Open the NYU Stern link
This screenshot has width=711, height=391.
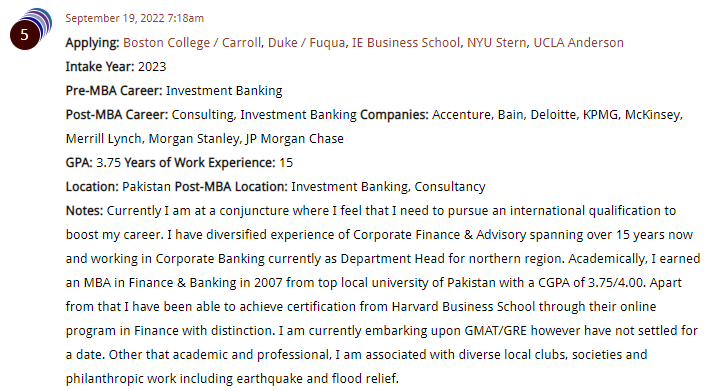point(497,43)
